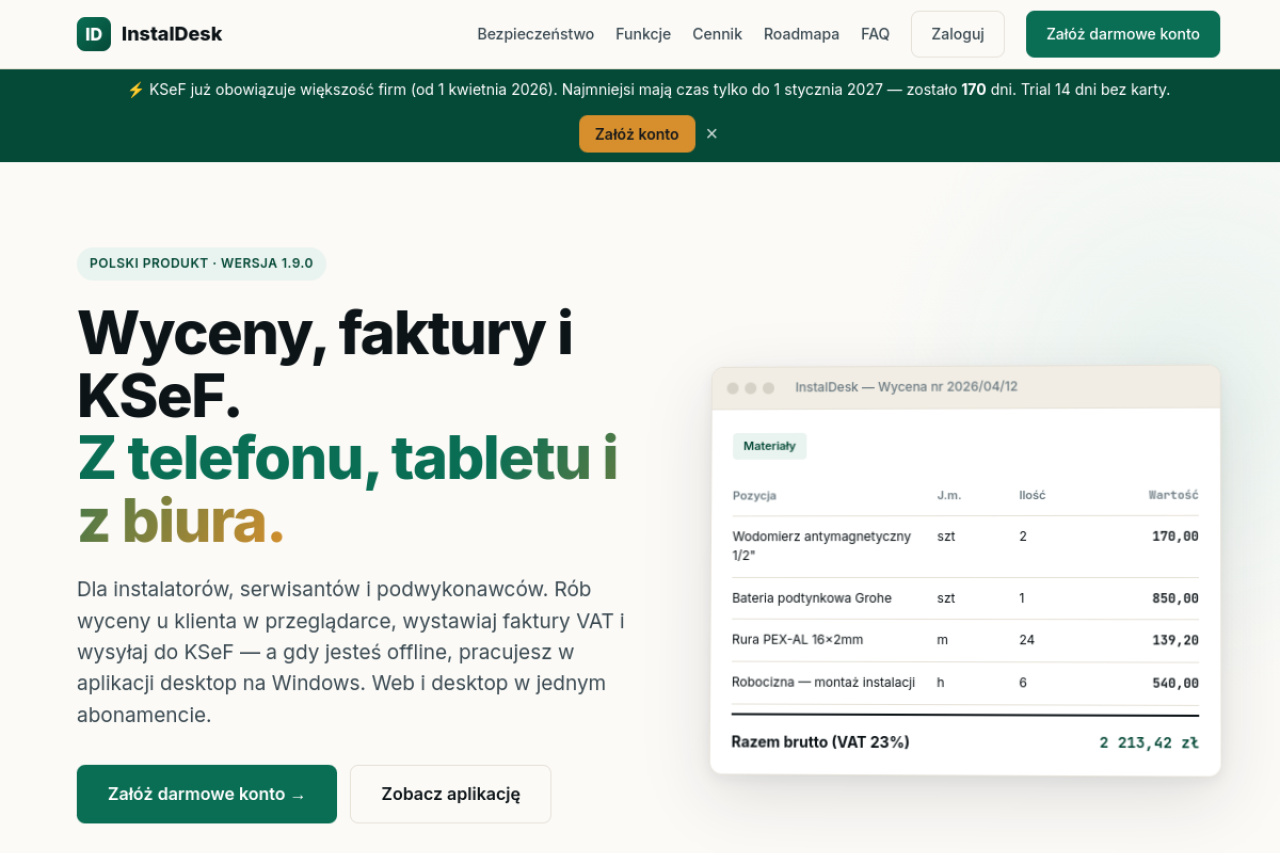Open the FAQ nav link
The height and width of the screenshot is (853, 1280).
[x=875, y=34]
